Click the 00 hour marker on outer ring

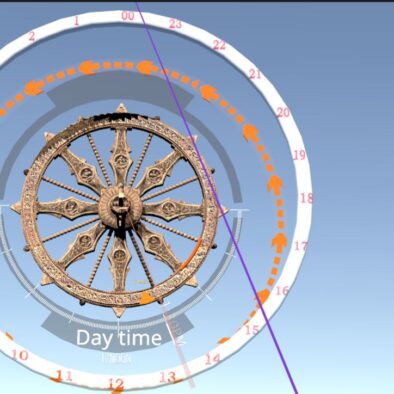tap(128, 16)
